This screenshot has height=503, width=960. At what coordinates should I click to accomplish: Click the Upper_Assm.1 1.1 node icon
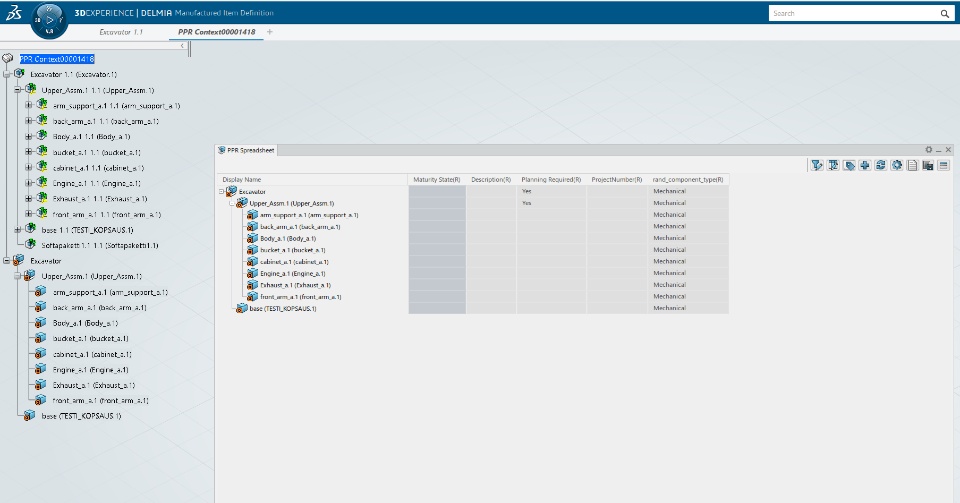tap(31, 89)
